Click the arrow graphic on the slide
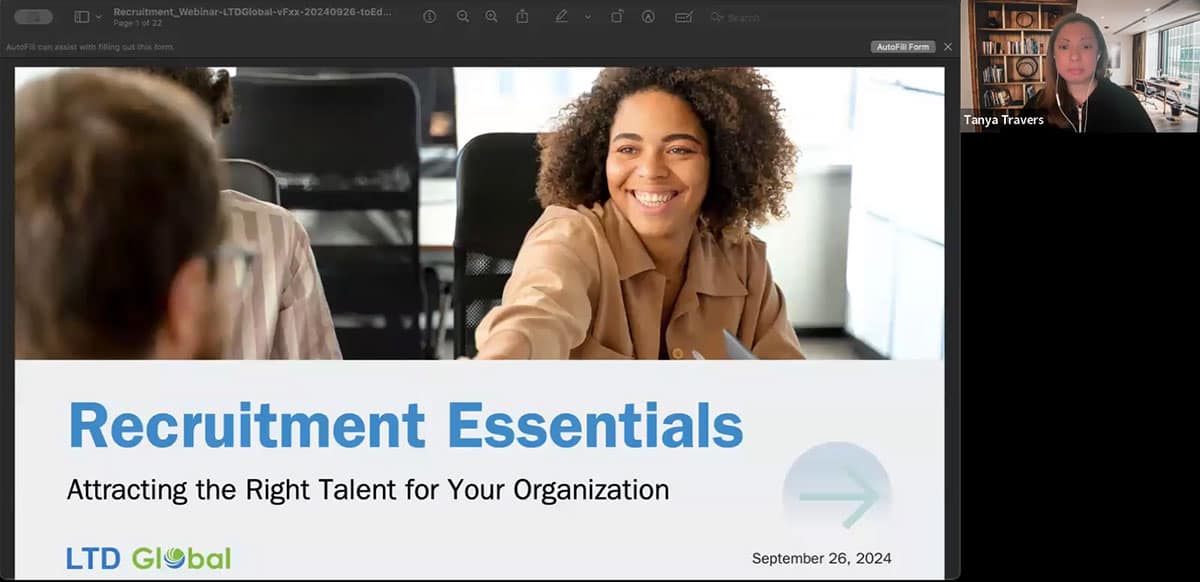Screen dimensions: 1200x582 838,494
